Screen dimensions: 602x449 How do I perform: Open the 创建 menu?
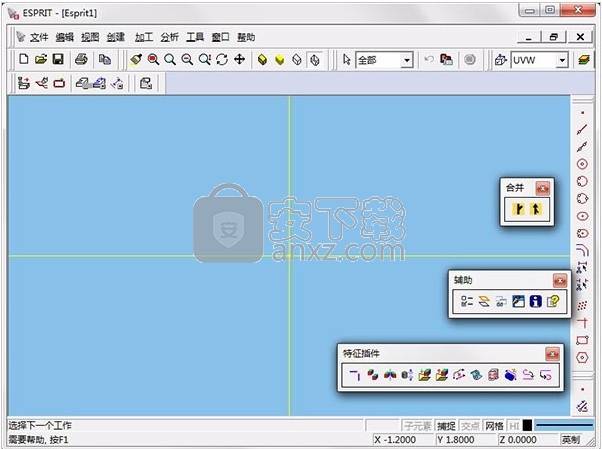pos(116,37)
